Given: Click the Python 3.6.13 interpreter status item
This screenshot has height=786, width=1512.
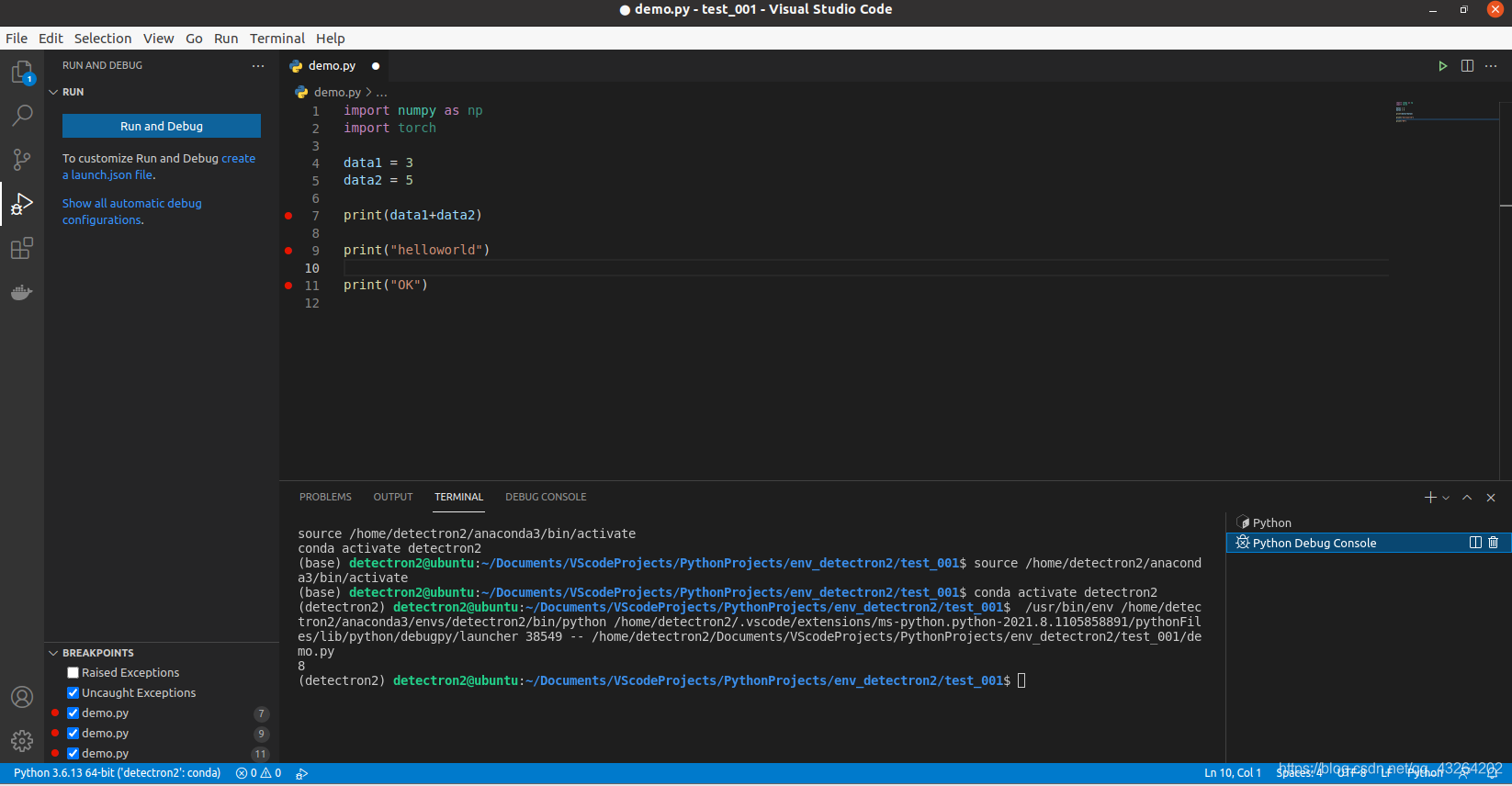Looking at the screenshot, I should coord(118,773).
